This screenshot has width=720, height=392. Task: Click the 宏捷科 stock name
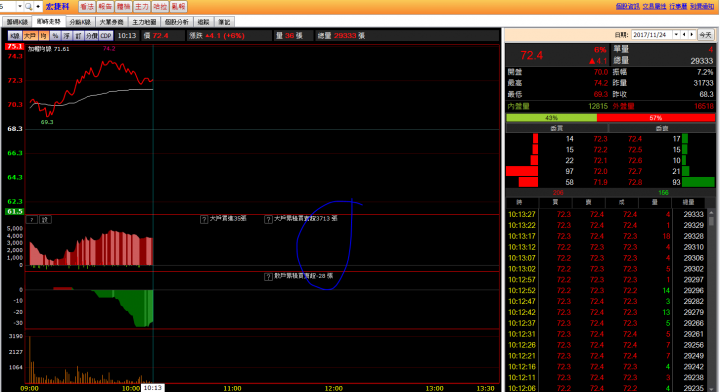pyautogui.click(x=57, y=6)
